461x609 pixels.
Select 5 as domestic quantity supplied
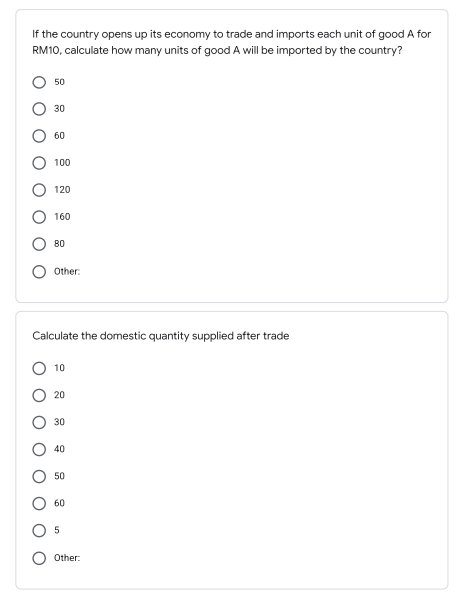pos(39,530)
